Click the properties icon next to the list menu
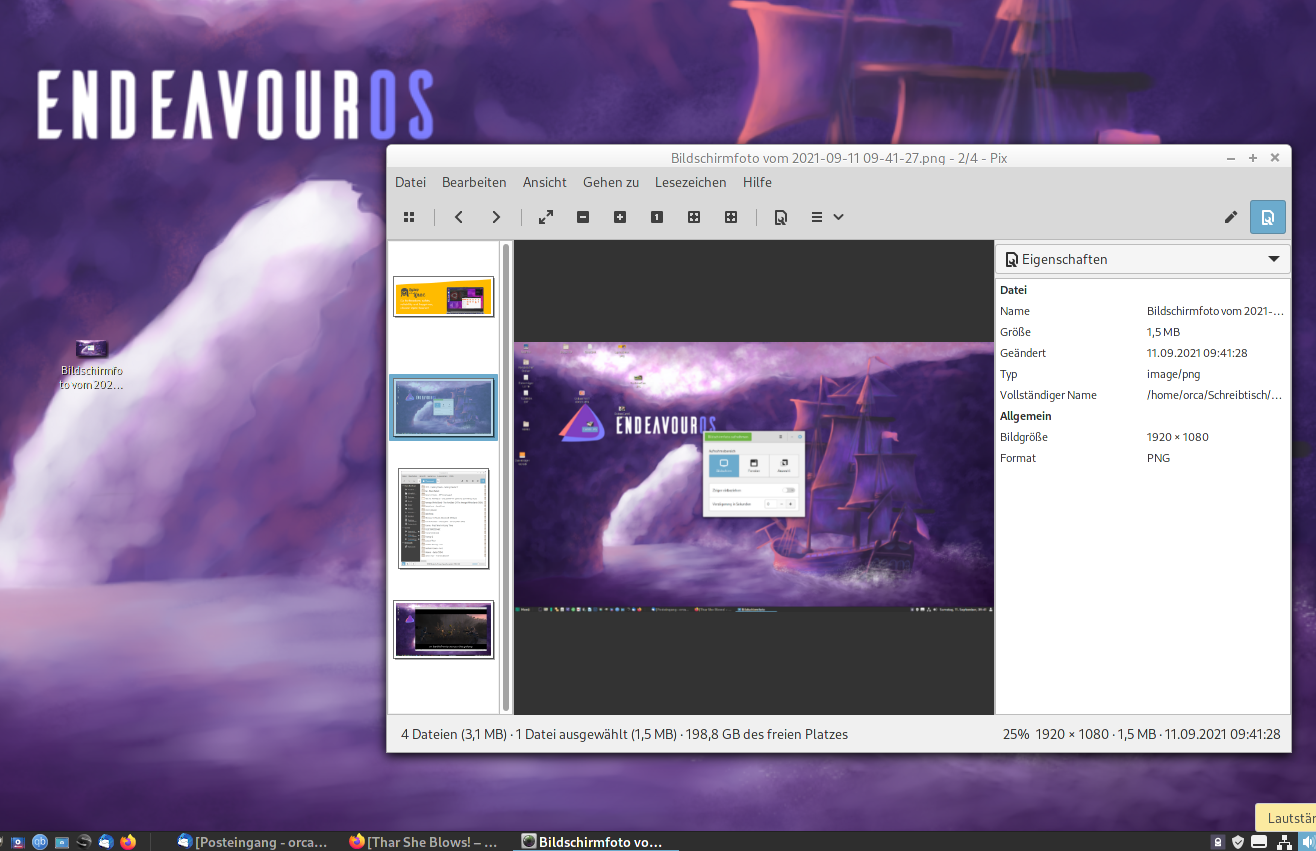Screen dimensions: 1316x851 click(x=781, y=217)
